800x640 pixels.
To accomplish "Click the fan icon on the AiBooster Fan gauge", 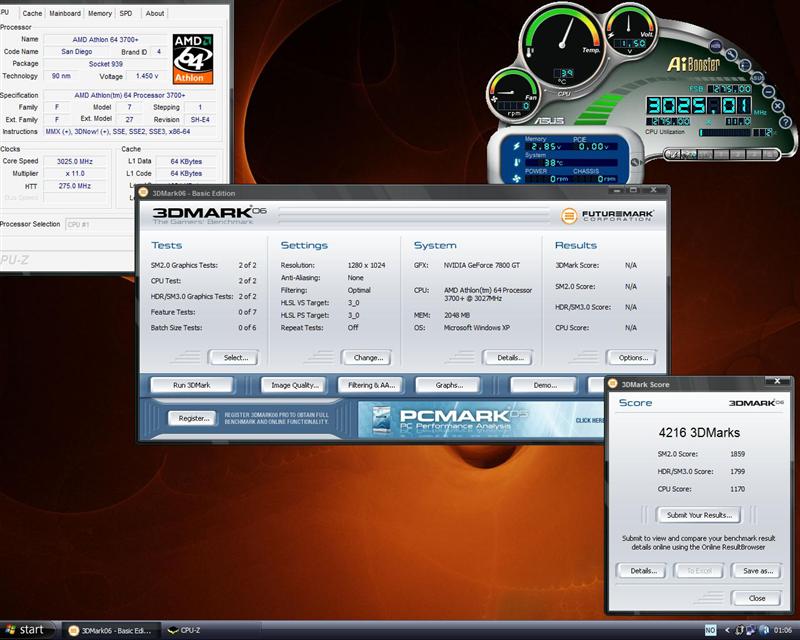I will coord(494,99).
